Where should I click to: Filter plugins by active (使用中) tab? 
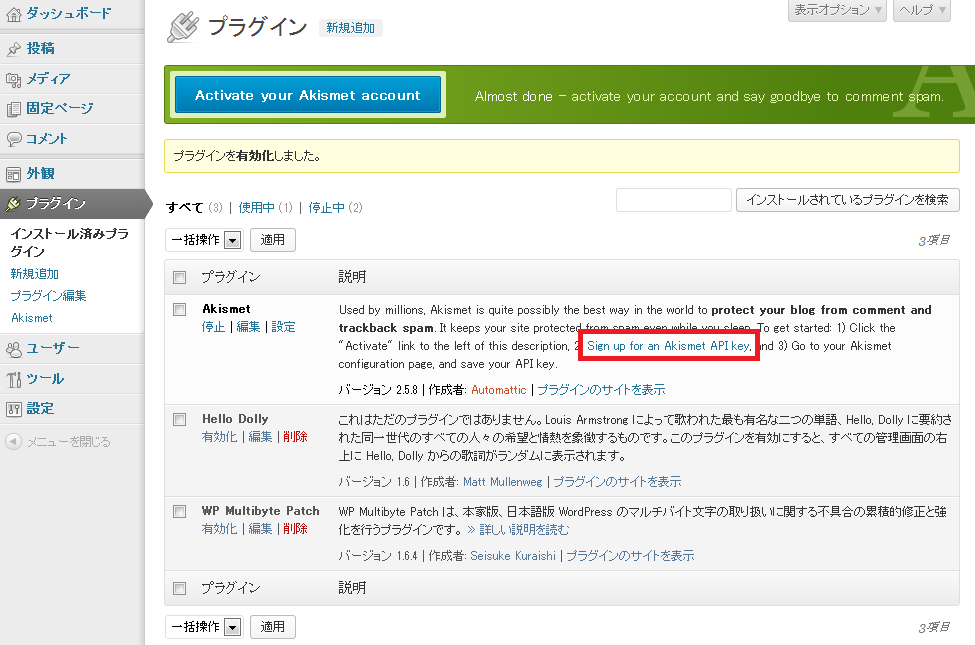(256, 208)
